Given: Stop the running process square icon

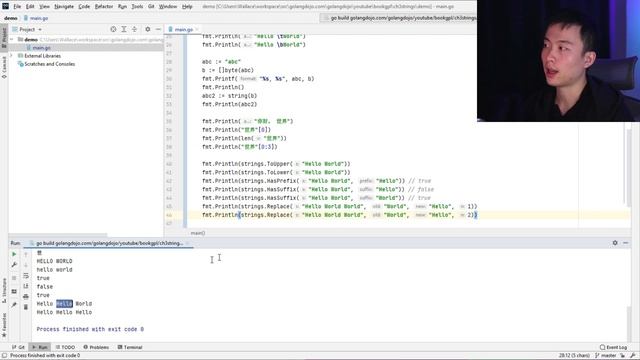Looking at the screenshot, I should pos(14,278).
